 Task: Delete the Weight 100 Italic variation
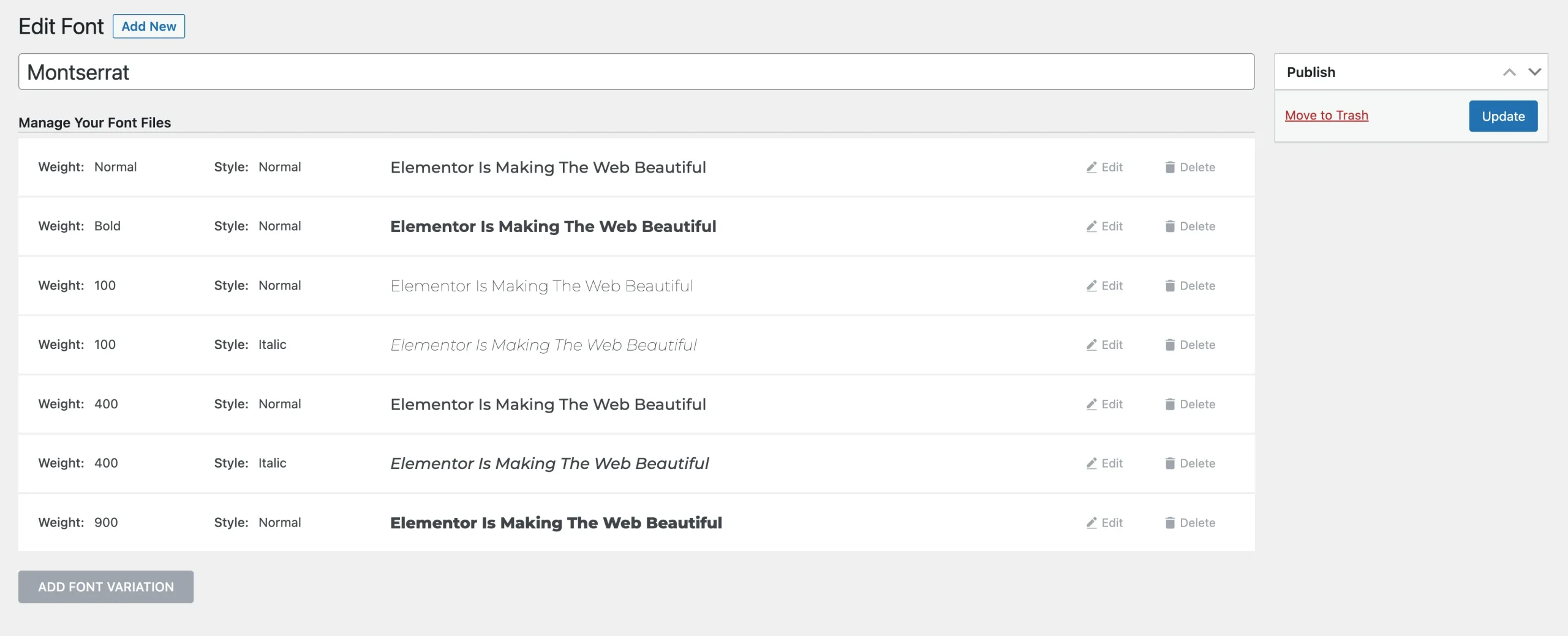tap(1189, 345)
